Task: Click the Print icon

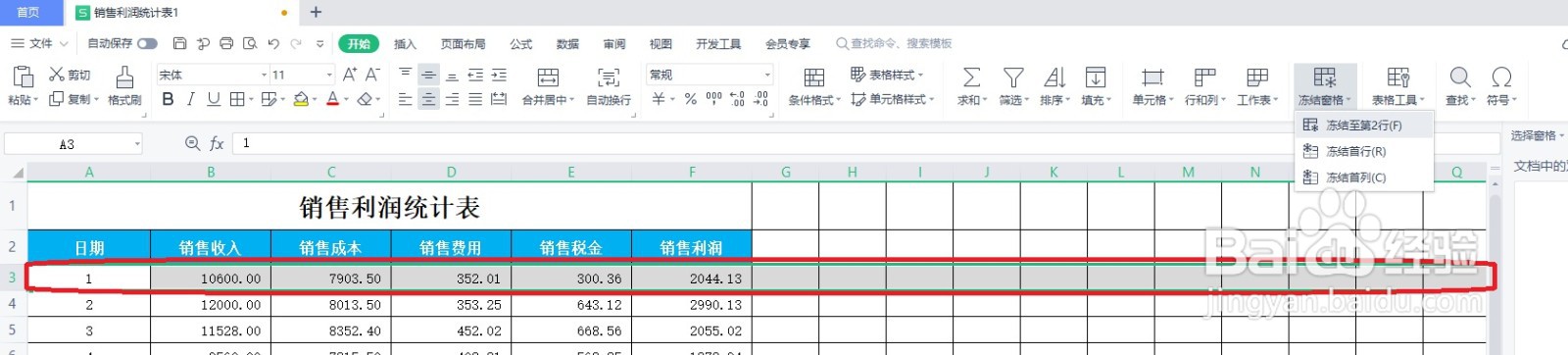Action: point(226,43)
